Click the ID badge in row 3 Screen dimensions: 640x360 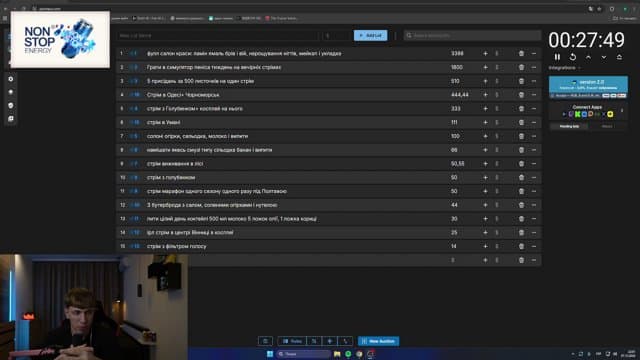pyautogui.click(x=135, y=81)
